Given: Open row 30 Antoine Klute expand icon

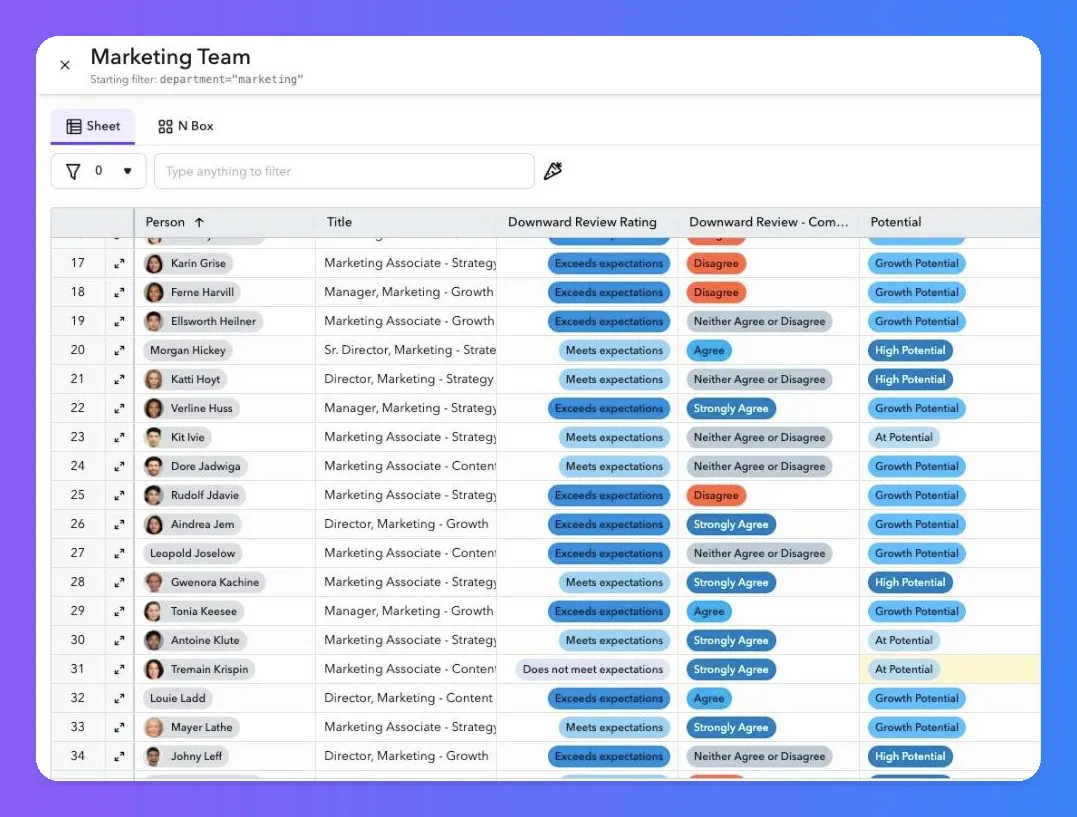Looking at the screenshot, I should (x=120, y=640).
